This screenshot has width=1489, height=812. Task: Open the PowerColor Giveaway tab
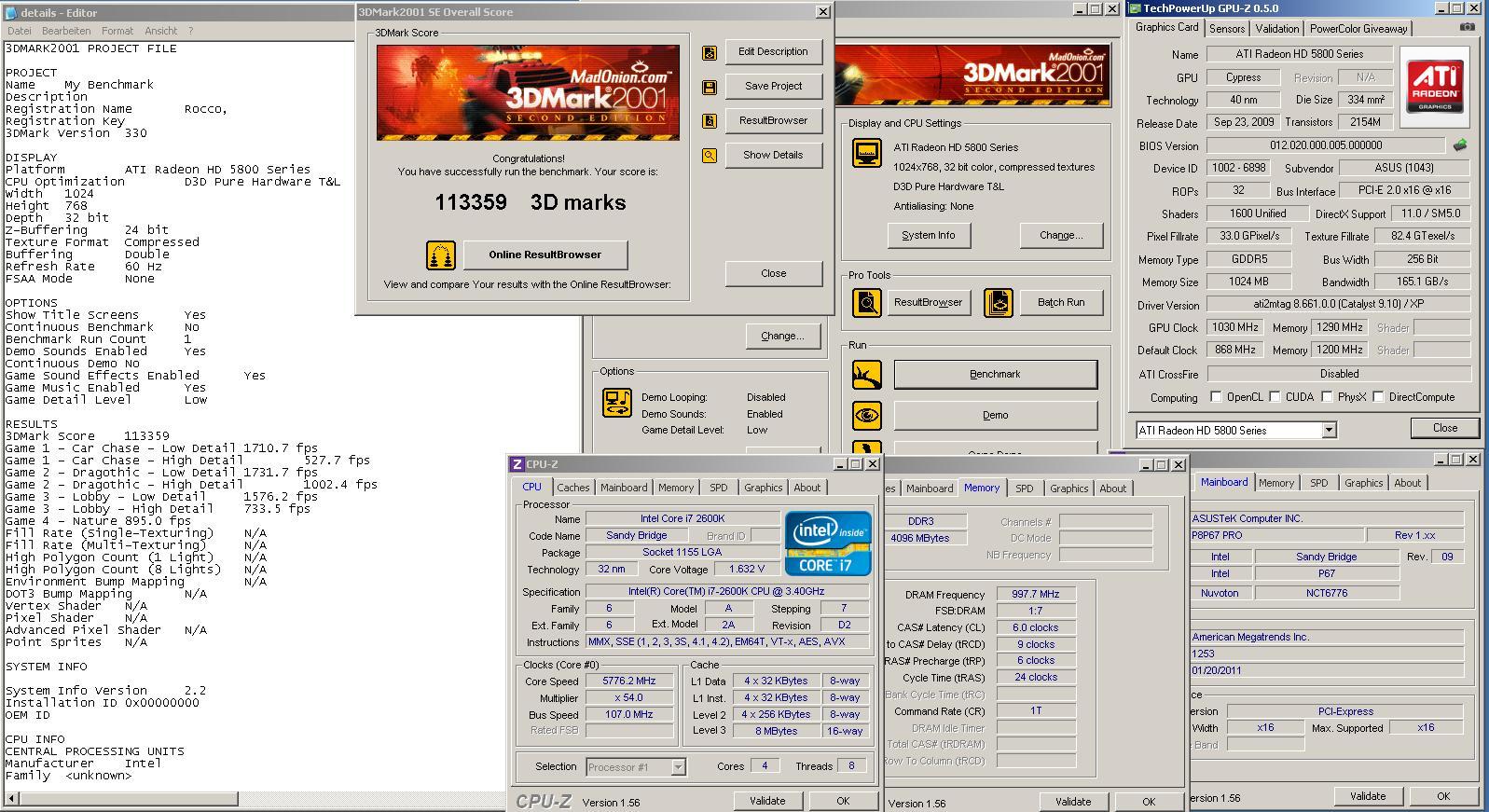[1358, 29]
